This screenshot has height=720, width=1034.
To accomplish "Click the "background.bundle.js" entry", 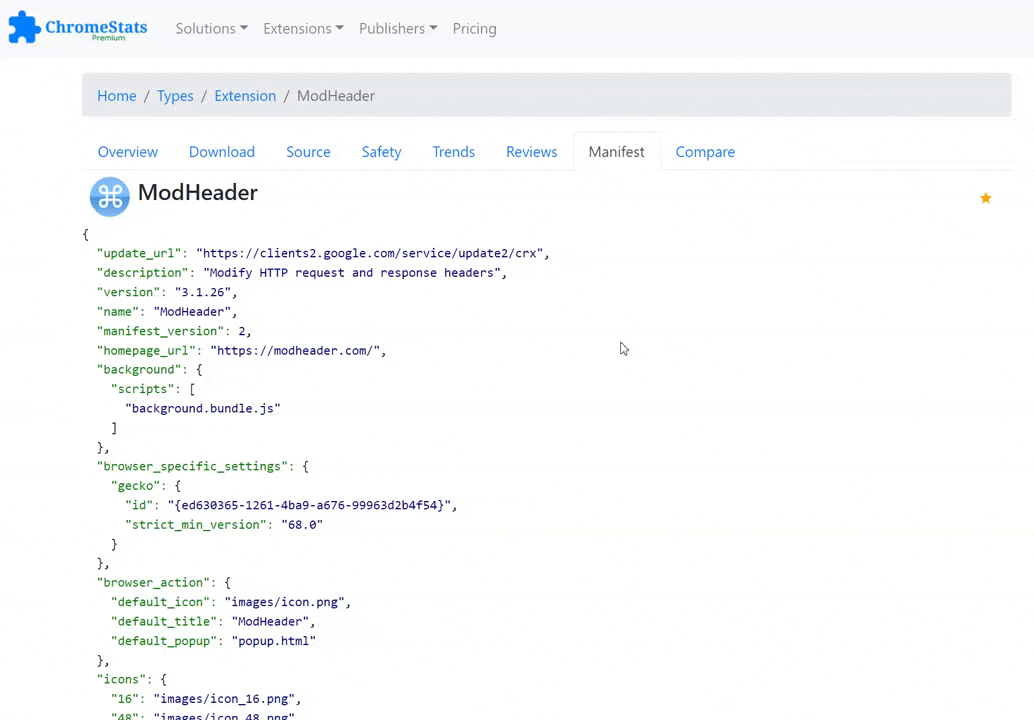I will [x=203, y=409].
